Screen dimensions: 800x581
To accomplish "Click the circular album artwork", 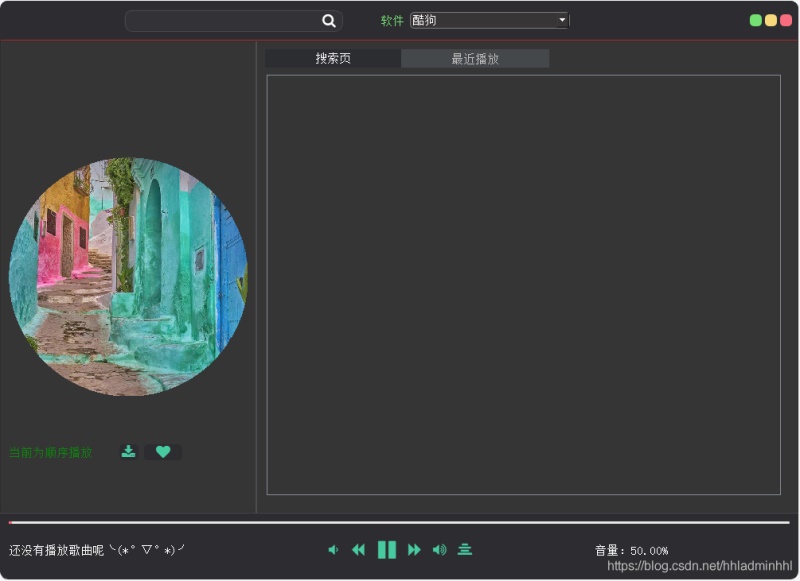I will tap(129, 277).
